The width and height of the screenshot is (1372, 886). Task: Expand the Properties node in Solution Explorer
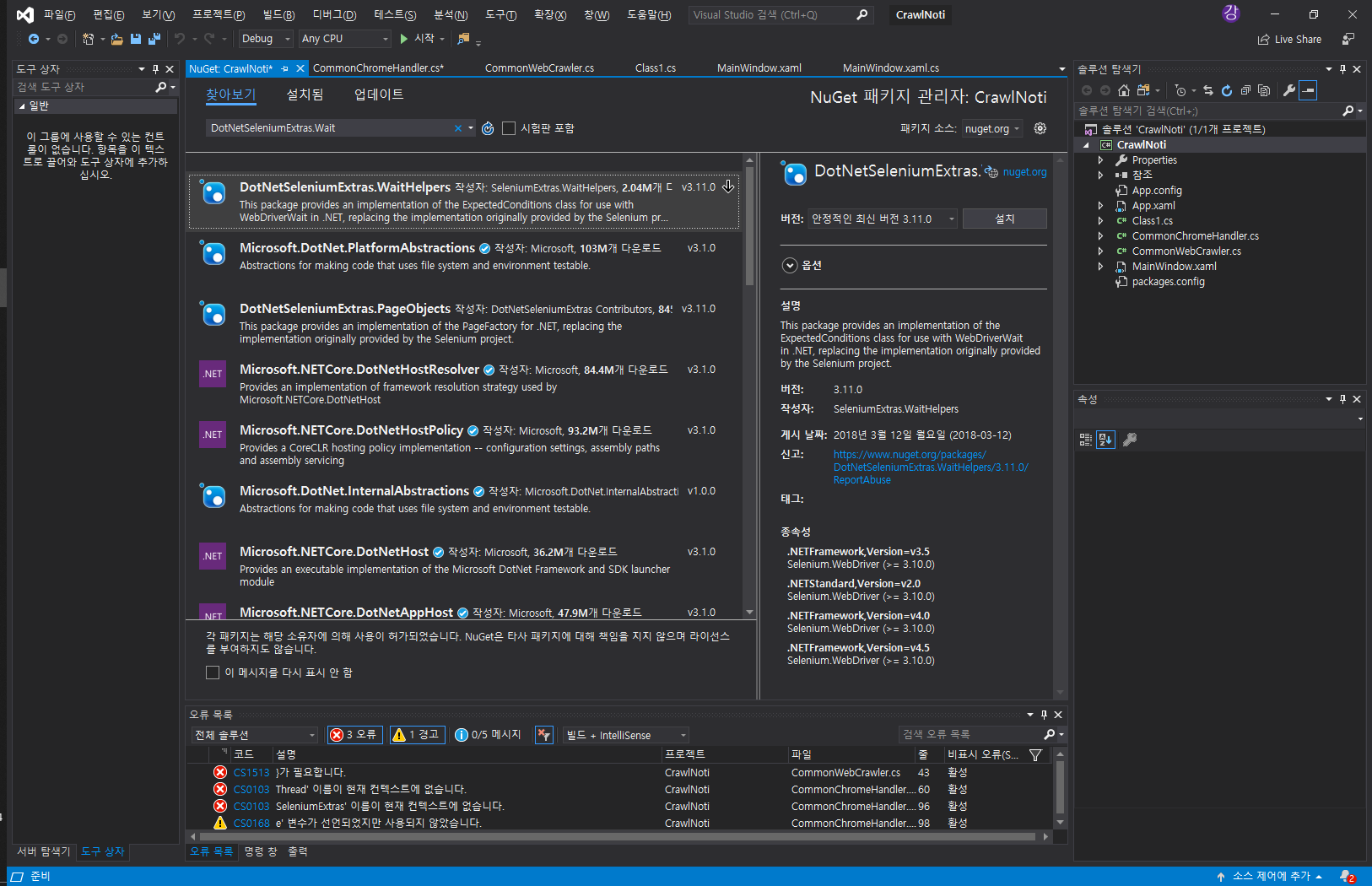tap(1100, 160)
